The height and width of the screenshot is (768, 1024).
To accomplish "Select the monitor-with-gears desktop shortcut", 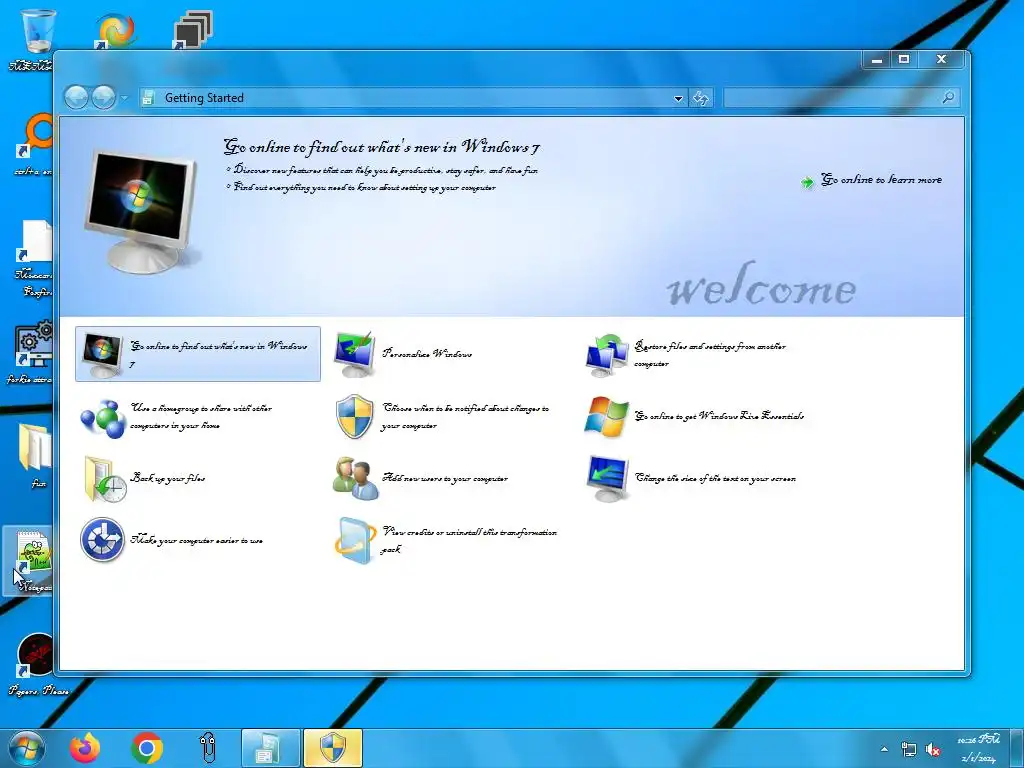I will tap(31, 351).
